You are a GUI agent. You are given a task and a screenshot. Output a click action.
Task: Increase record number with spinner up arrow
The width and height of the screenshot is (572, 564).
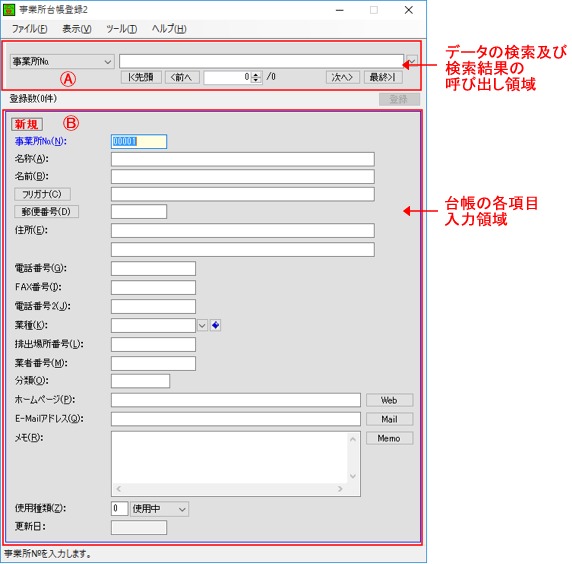[x=256, y=74]
